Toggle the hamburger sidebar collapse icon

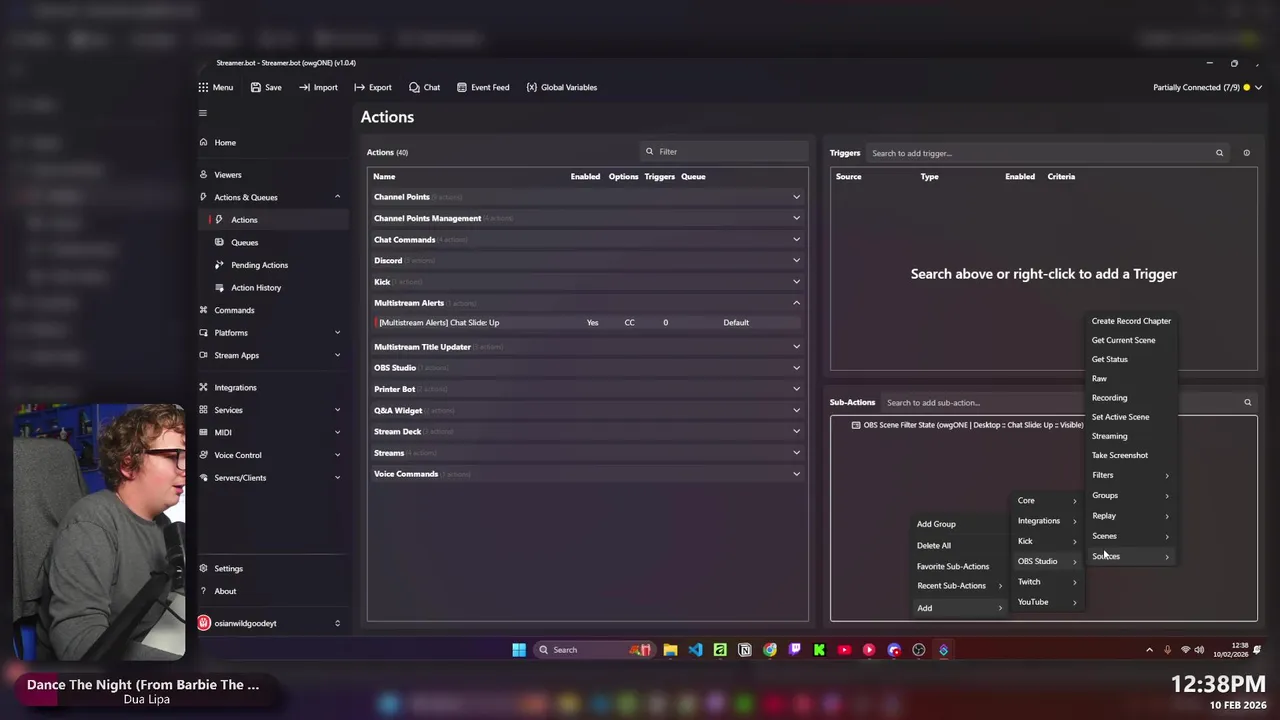(x=202, y=113)
